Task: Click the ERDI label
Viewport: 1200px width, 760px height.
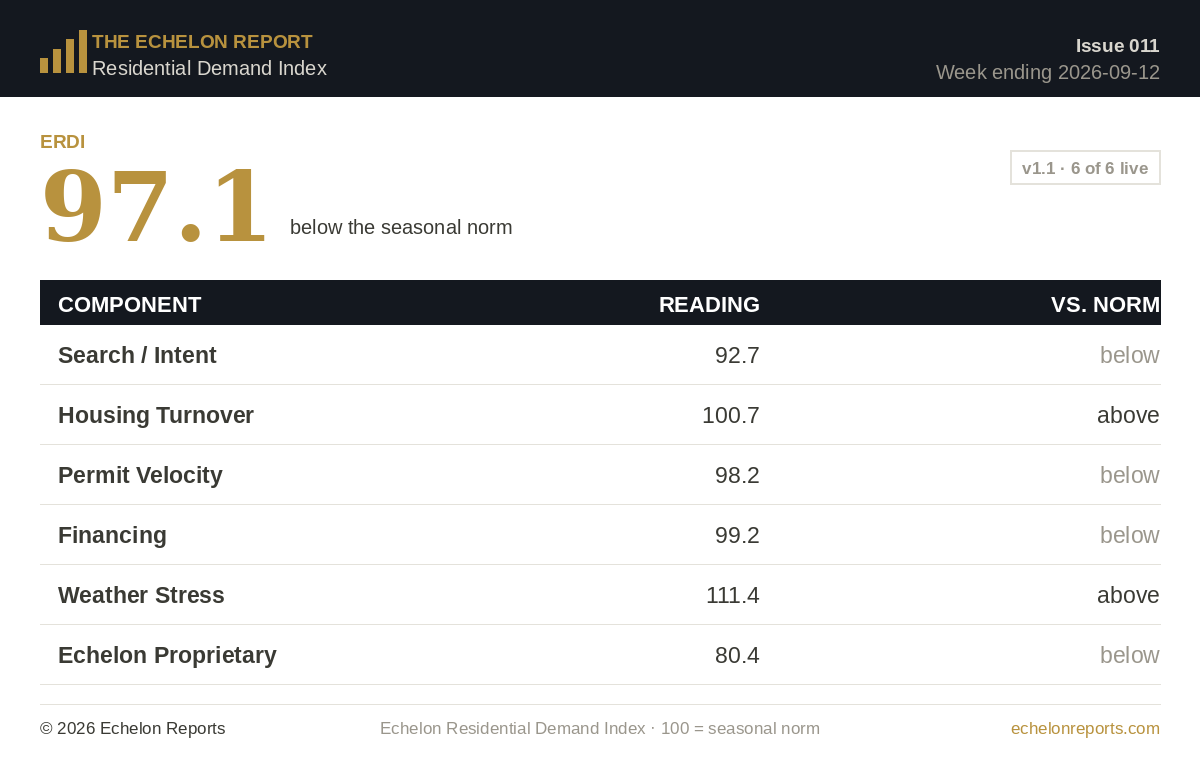Action: [x=62, y=142]
